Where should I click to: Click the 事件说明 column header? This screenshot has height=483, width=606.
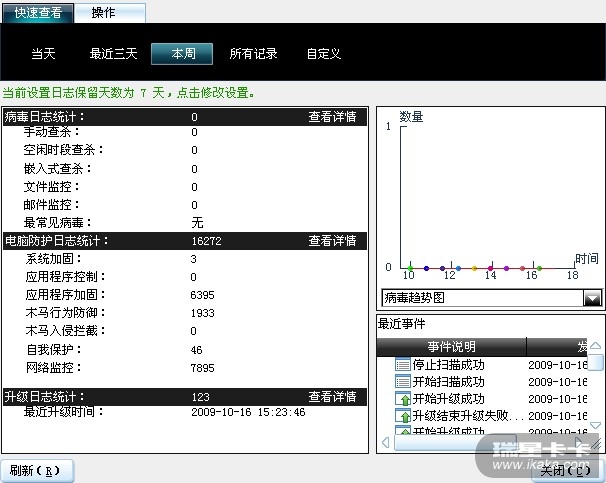[451, 347]
